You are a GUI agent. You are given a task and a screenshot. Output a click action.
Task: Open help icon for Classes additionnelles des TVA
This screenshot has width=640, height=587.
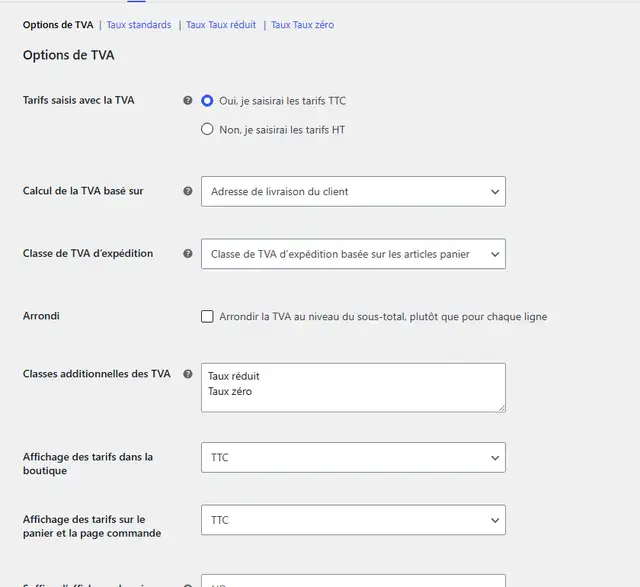pyautogui.click(x=188, y=374)
